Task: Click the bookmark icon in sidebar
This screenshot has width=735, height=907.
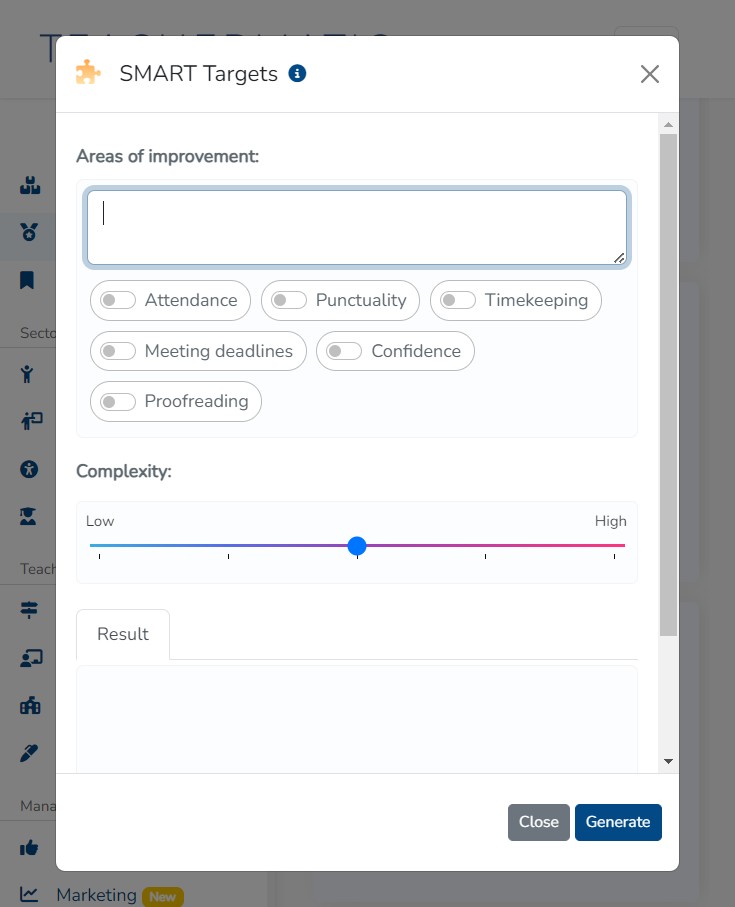Action: [28, 280]
